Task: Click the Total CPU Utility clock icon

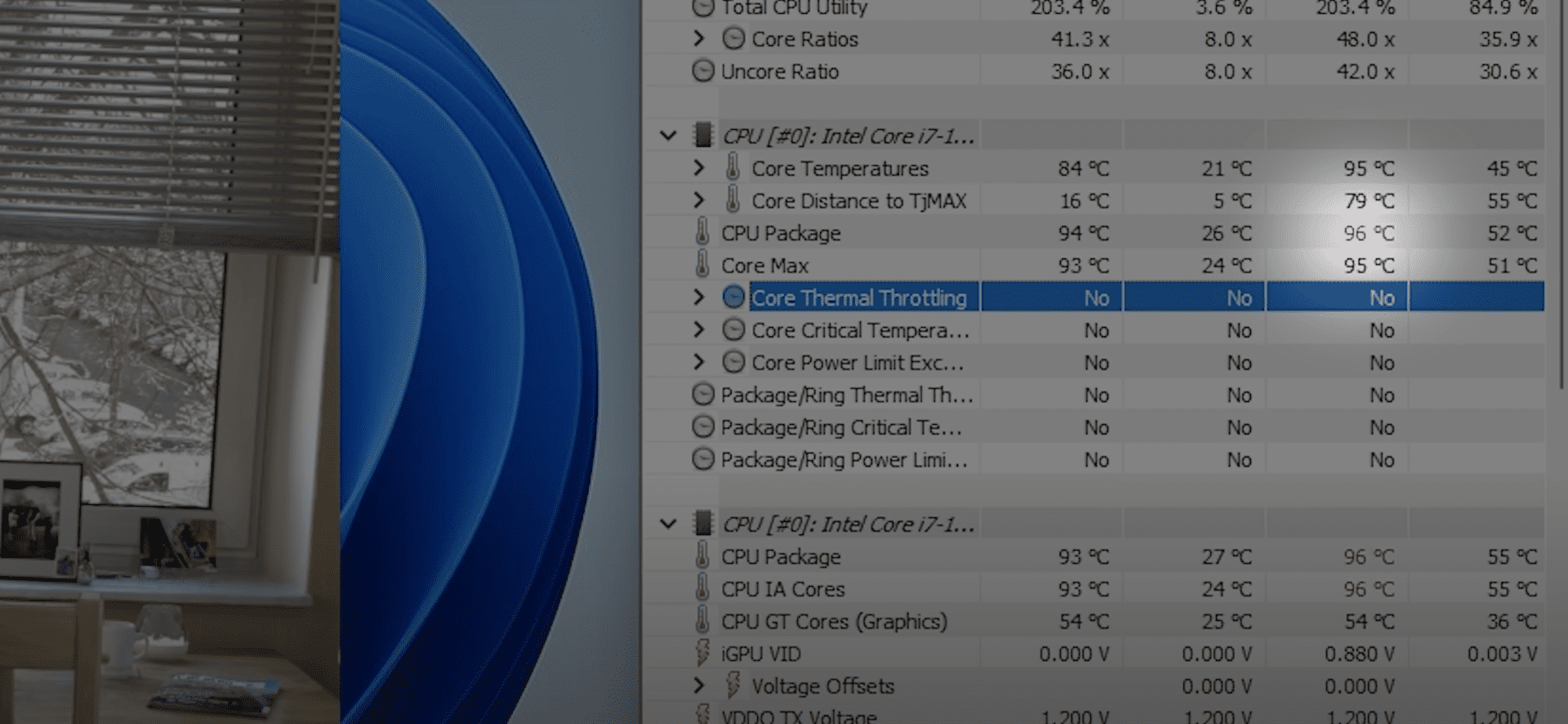Action: tap(702, 7)
